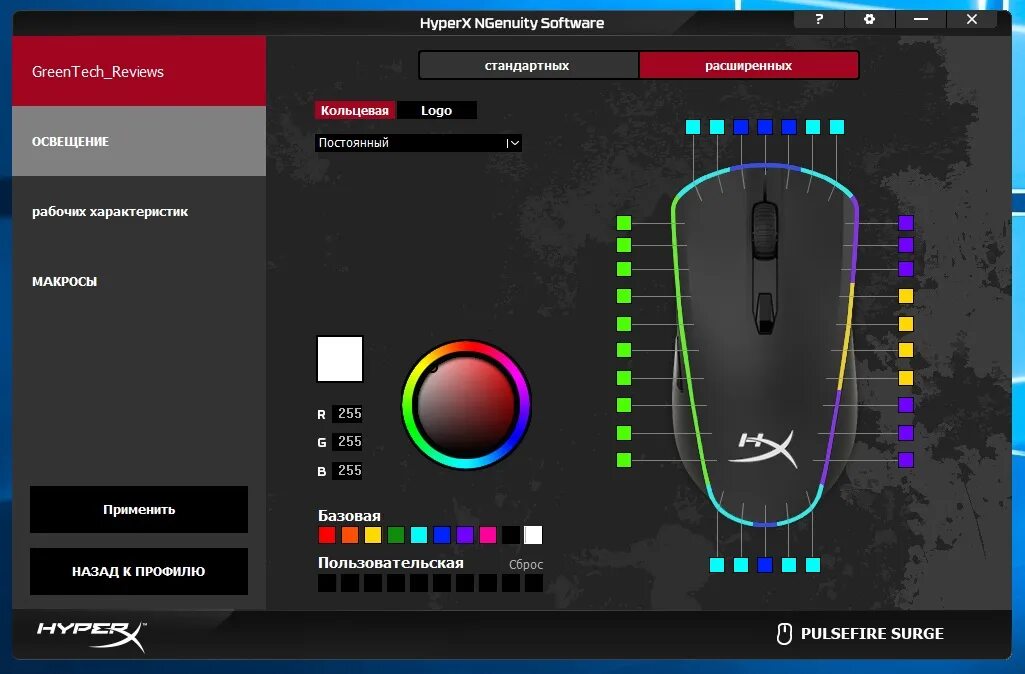Click the HyperX logo in bottom bar
1025x674 pixels.
[x=91, y=635]
